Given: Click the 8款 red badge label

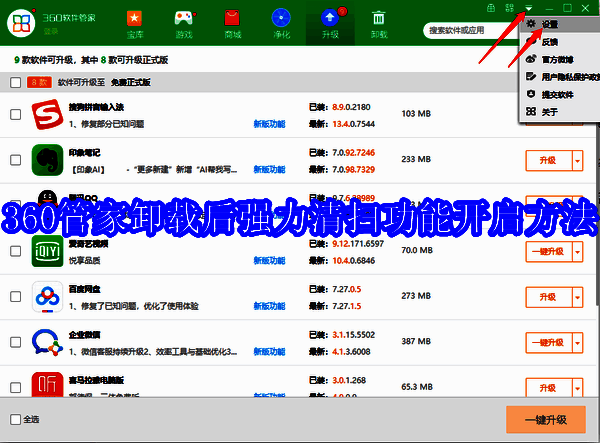Looking at the screenshot, I should (x=39, y=82).
